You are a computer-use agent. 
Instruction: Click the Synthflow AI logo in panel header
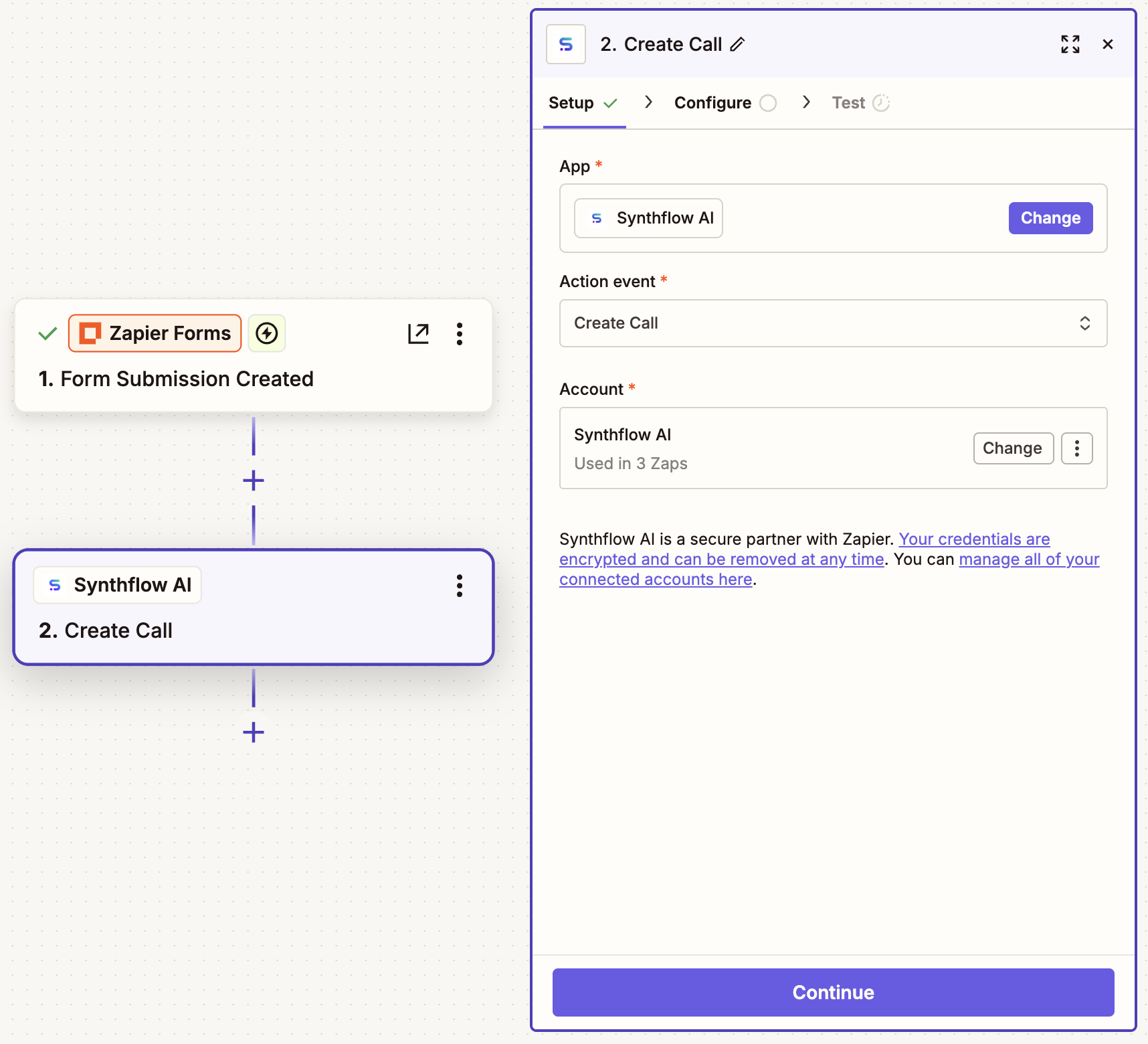pos(565,43)
